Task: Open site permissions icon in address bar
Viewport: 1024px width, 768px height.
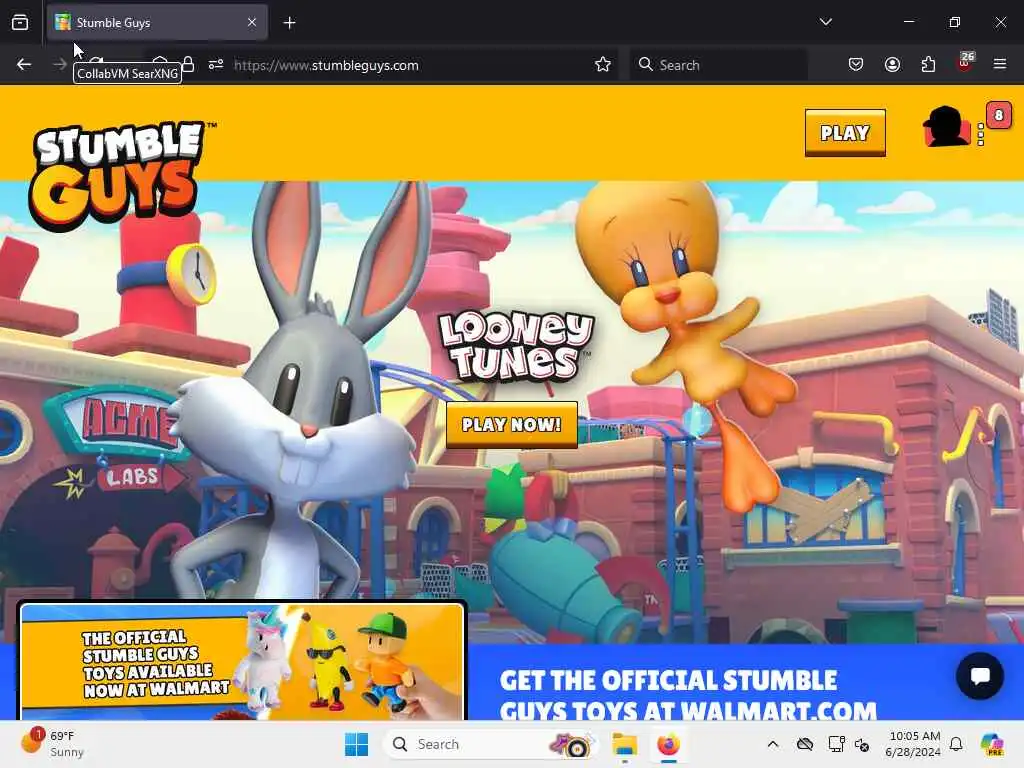Action: [x=216, y=64]
